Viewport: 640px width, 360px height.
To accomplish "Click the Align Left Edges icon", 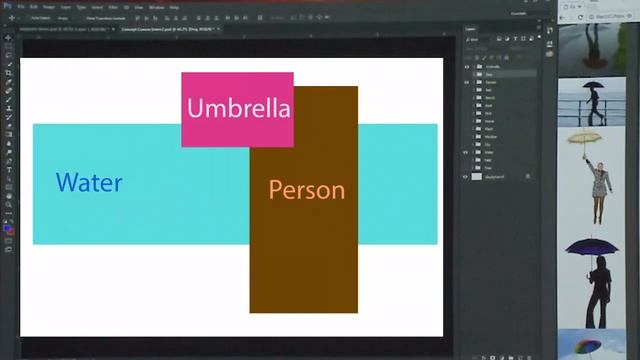I will coord(167,18).
